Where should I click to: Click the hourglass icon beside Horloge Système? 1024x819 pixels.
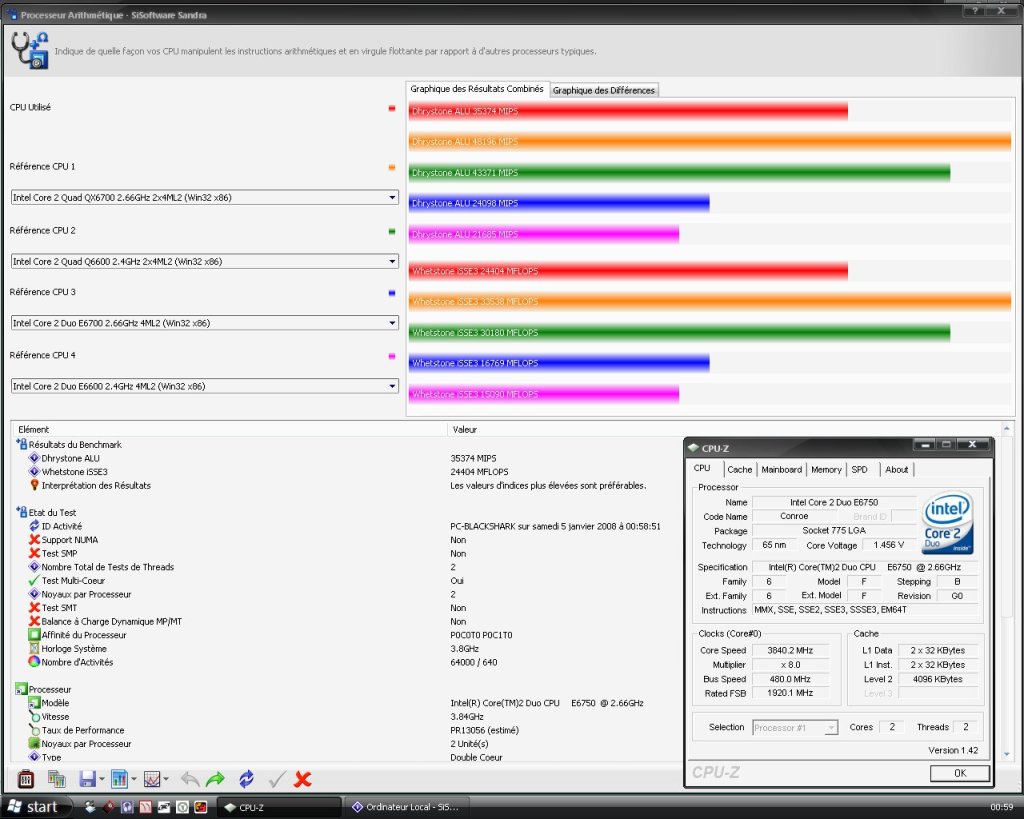coord(35,649)
